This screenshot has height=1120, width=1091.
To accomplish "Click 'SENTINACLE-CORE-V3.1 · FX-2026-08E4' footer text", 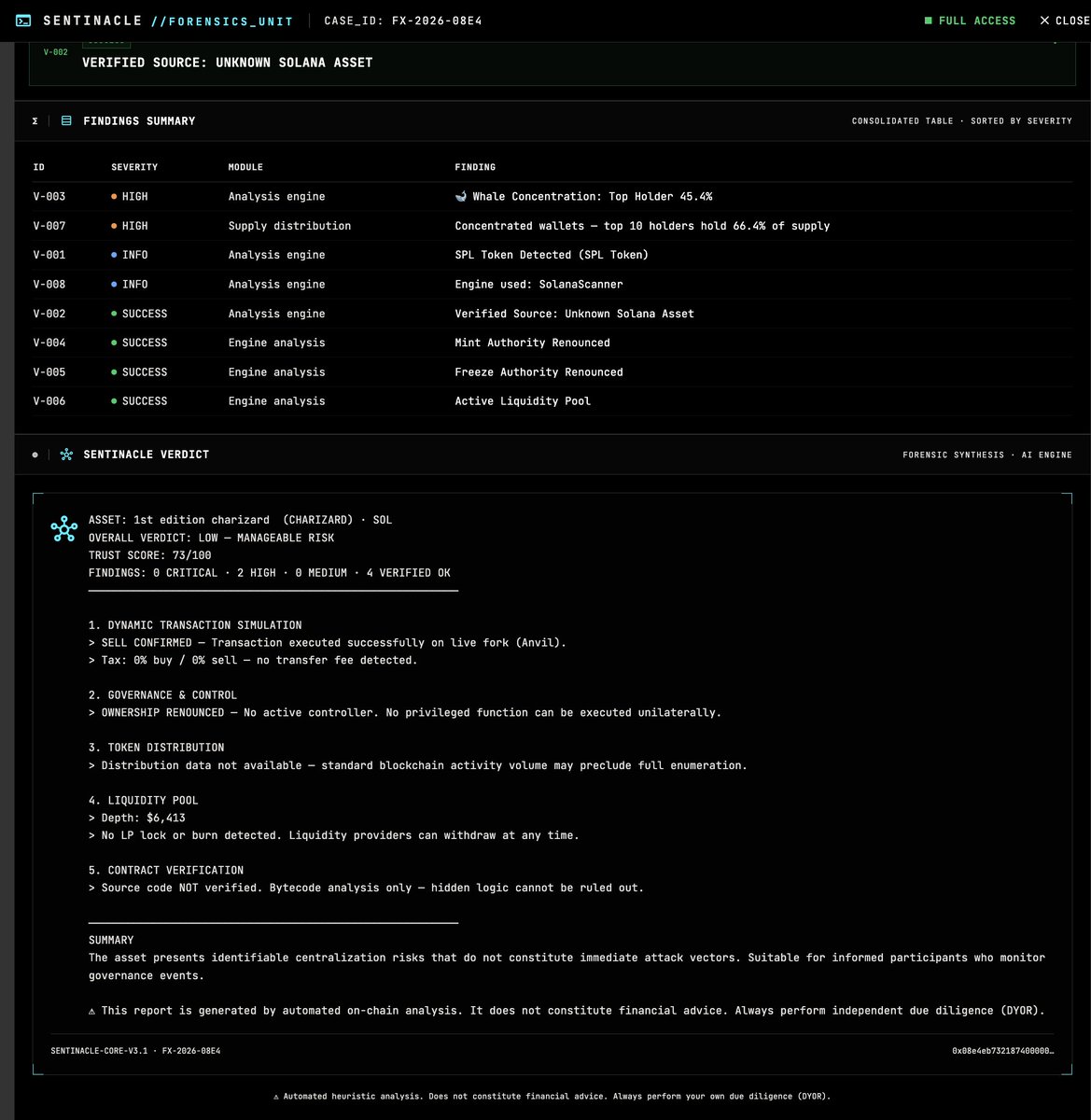I will point(135,1051).
